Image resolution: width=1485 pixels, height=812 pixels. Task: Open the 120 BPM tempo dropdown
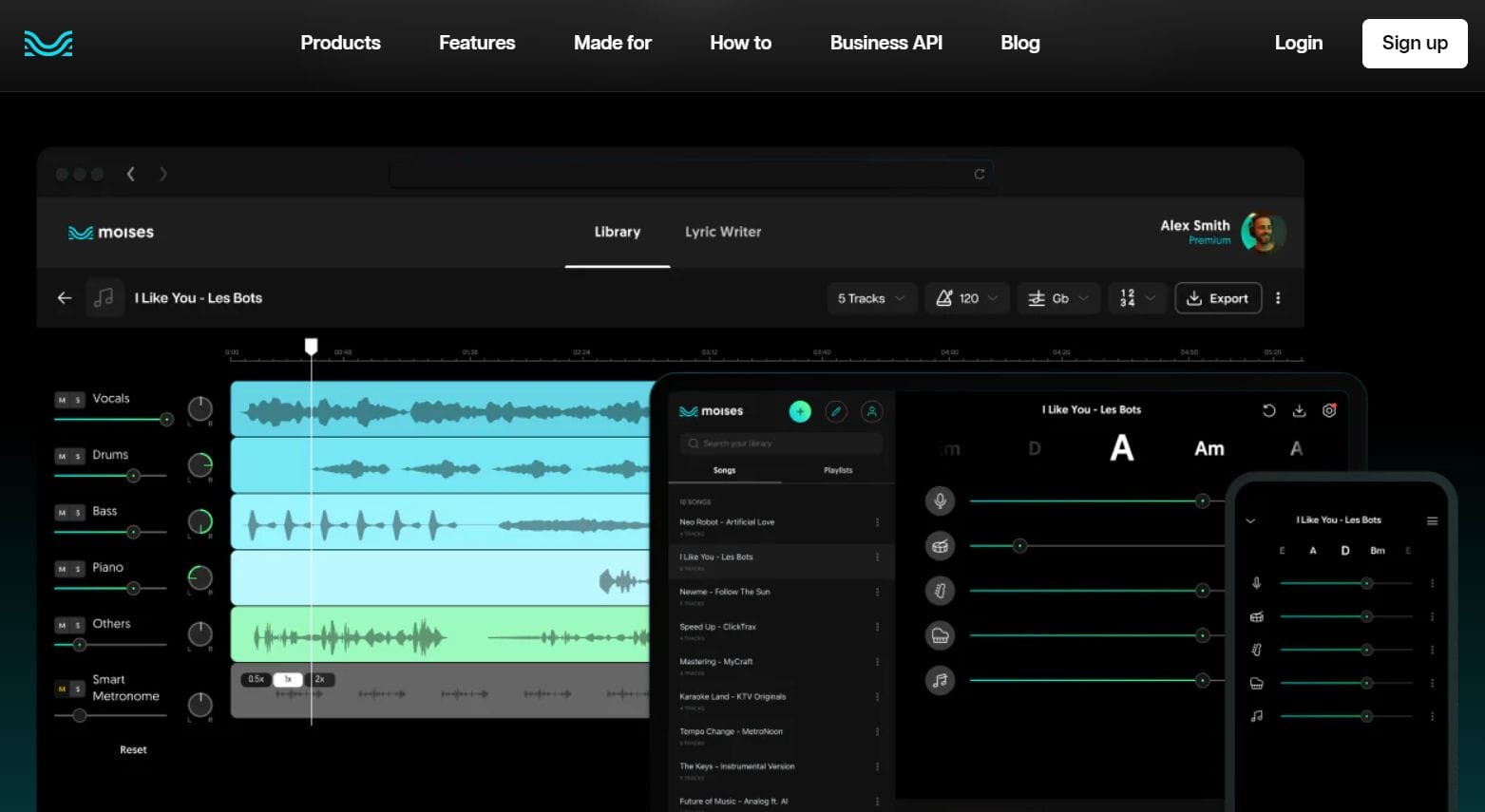[966, 297]
